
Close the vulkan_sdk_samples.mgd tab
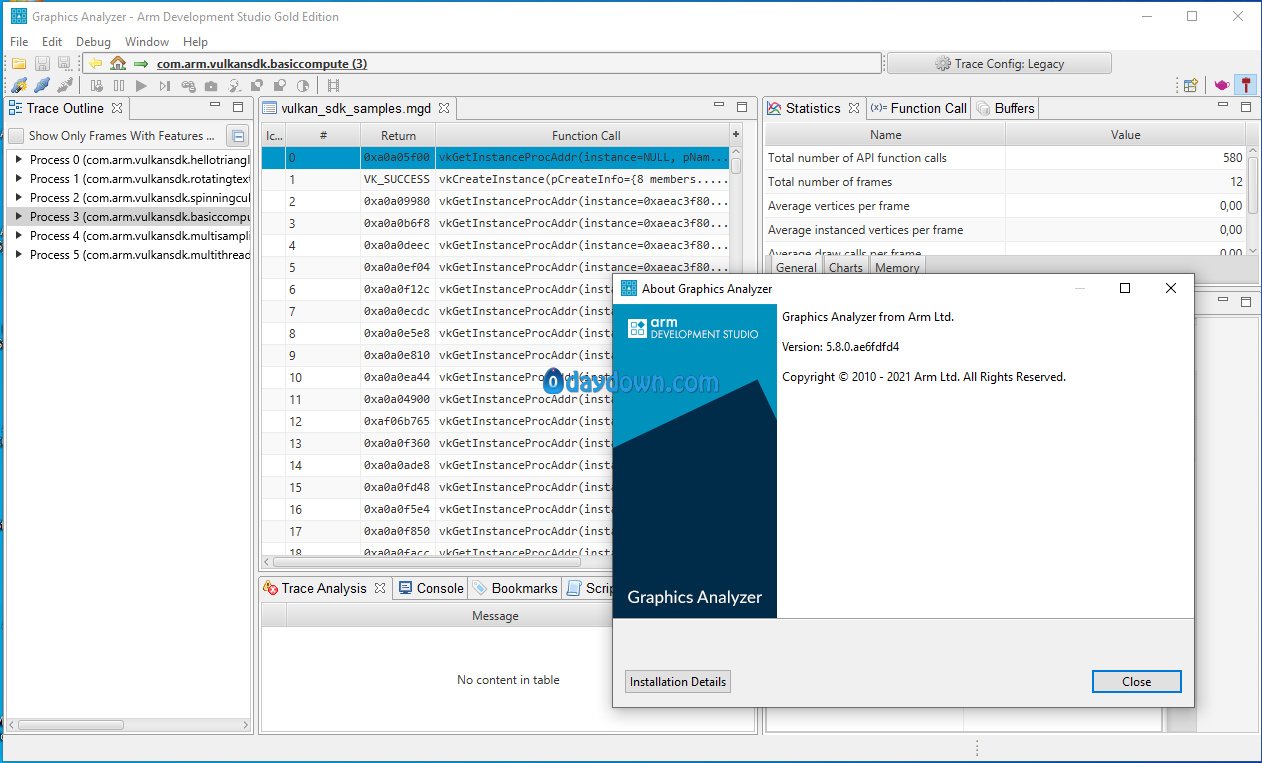pyautogui.click(x=444, y=108)
